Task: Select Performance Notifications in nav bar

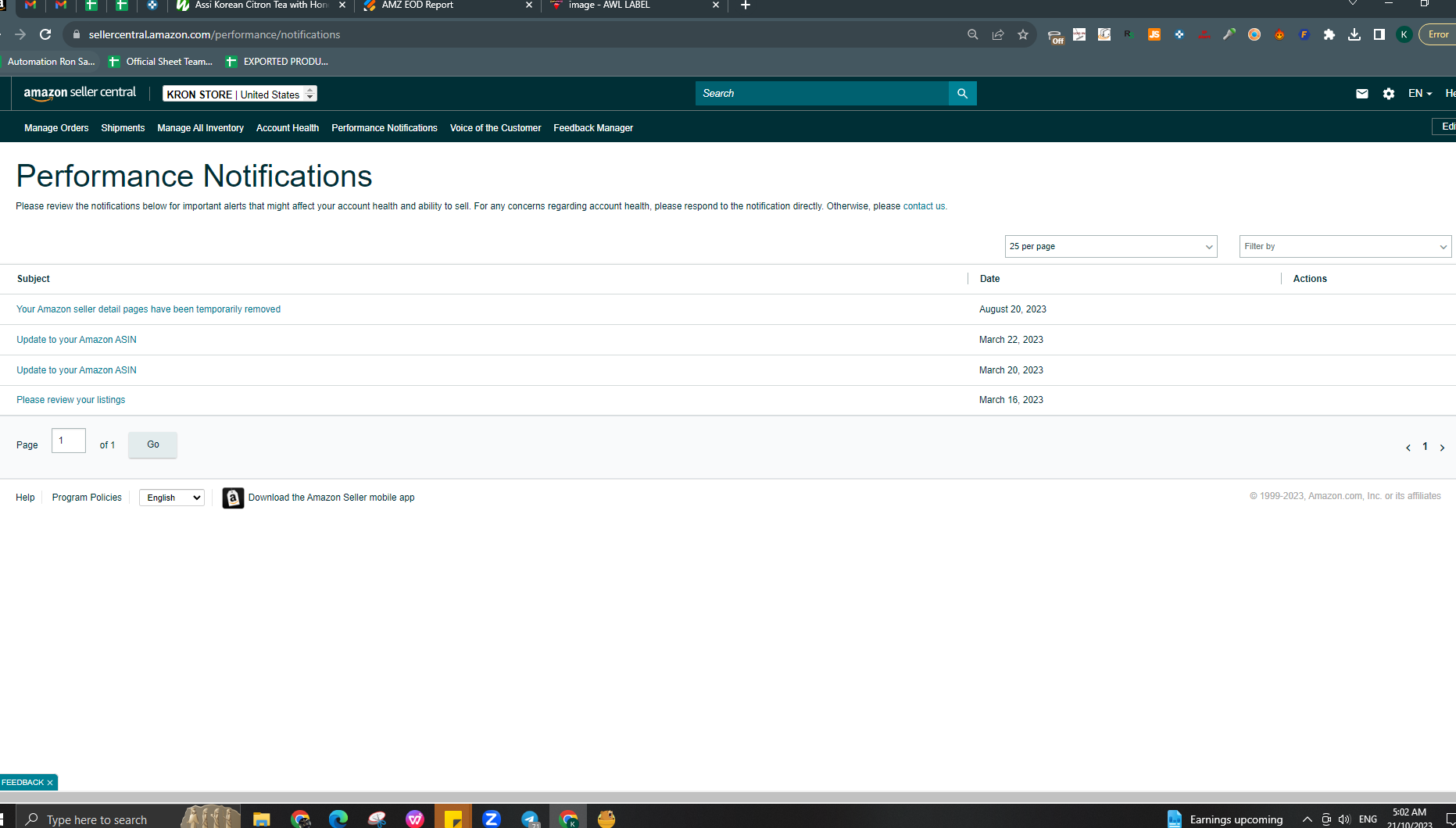Action: (385, 128)
